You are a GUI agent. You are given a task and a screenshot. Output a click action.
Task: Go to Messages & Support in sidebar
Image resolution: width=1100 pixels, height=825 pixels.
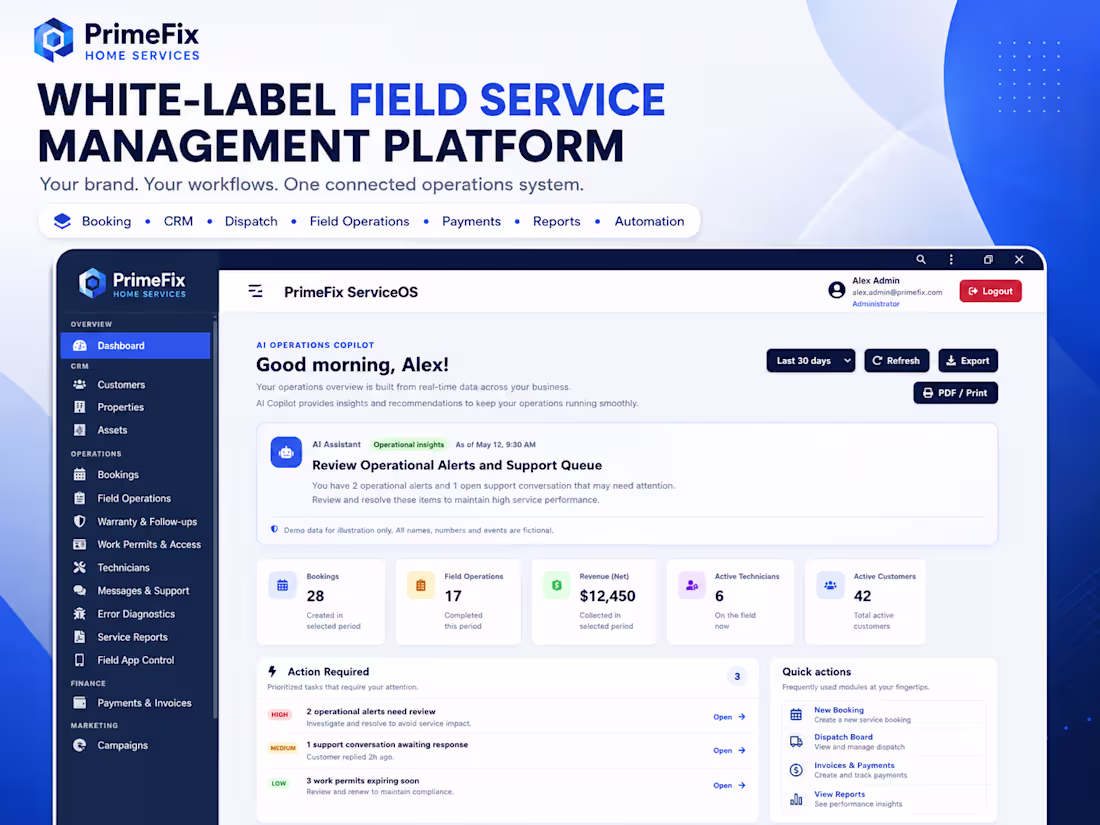tap(135, 591)
